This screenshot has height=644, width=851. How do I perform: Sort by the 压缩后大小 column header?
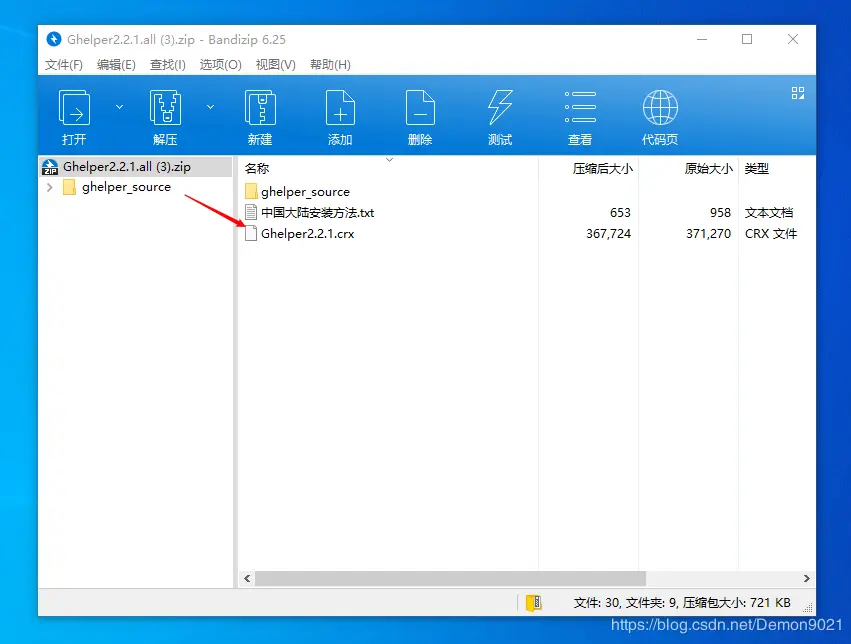point(602,169)
